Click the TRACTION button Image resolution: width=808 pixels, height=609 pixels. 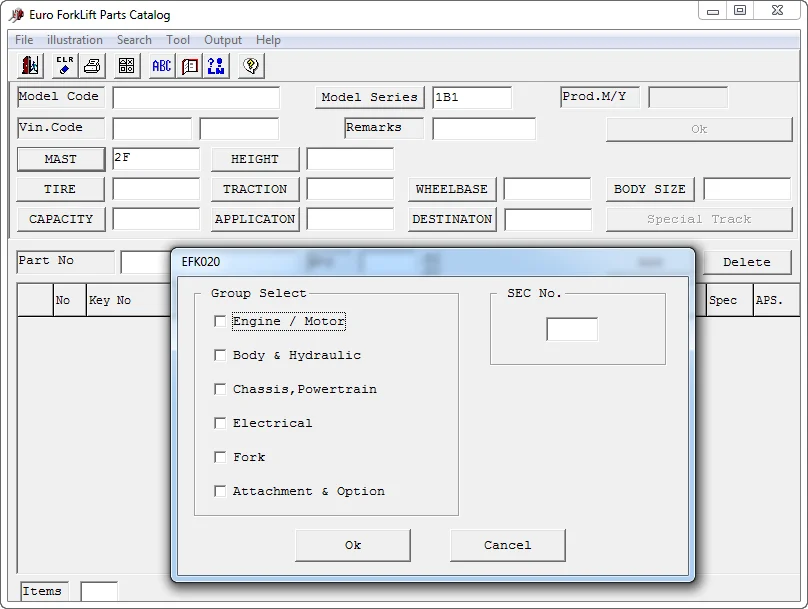click(255, 189)
